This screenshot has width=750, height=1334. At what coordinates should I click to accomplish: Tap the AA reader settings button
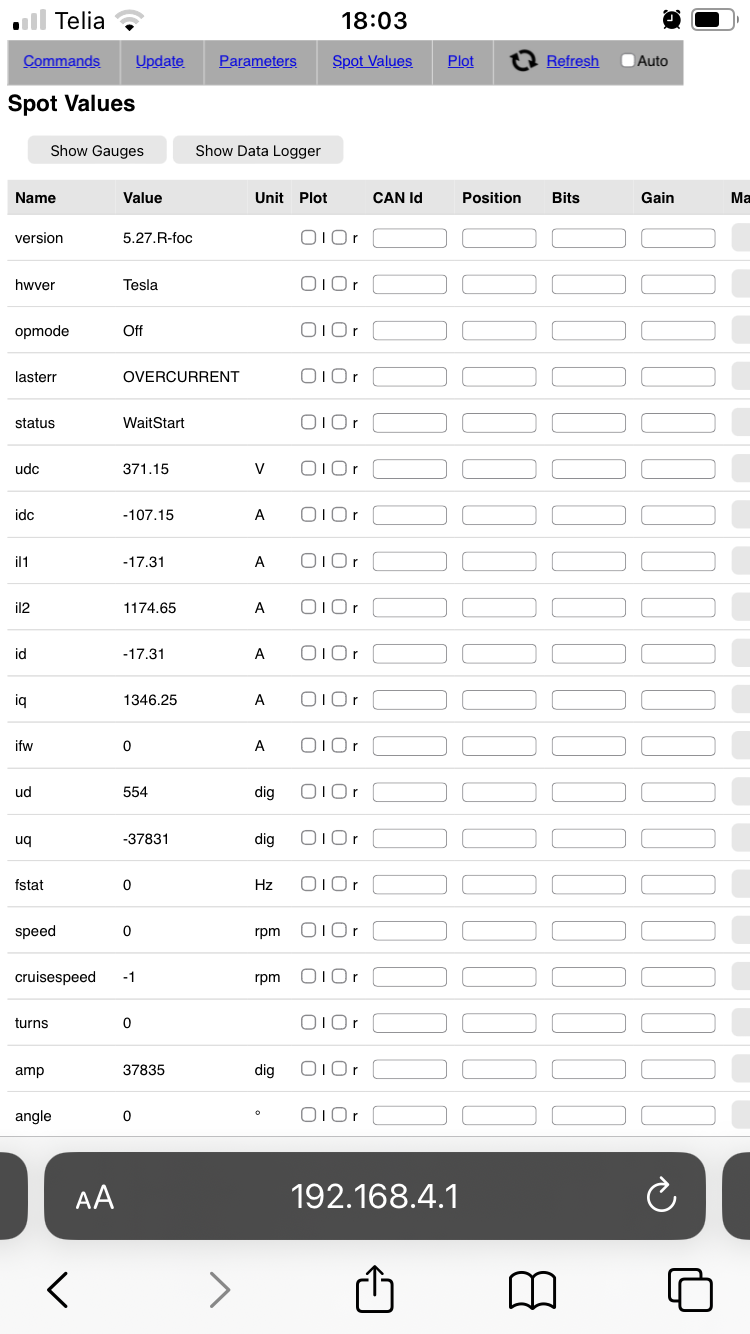(x=95, y=1197)
